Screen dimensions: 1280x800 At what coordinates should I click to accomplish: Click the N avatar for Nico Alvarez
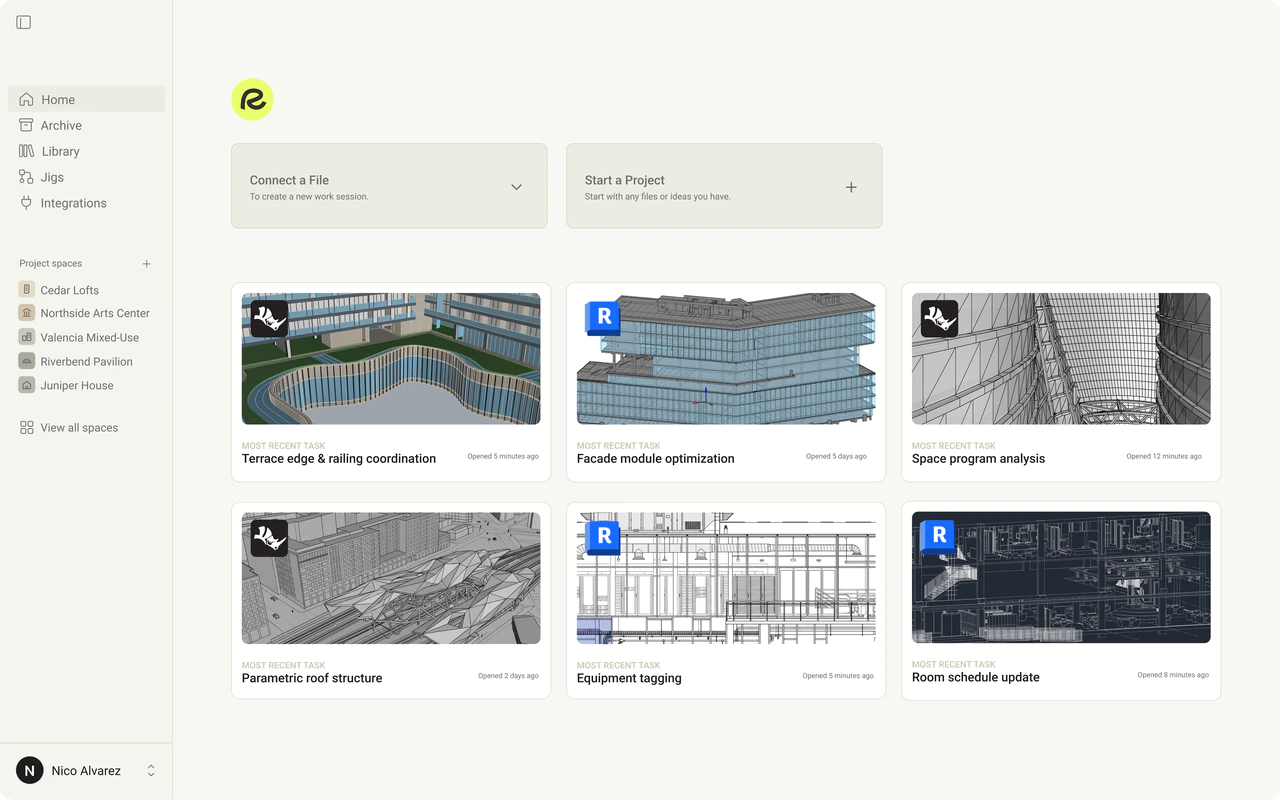point(30,770)
